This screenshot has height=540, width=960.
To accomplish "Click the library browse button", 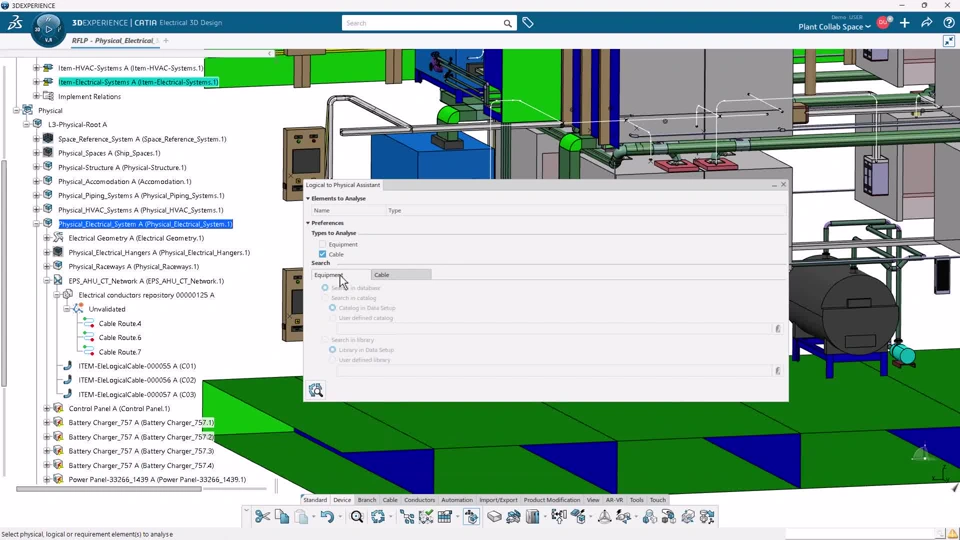I will pyautogui.click(x=778, y=370).
